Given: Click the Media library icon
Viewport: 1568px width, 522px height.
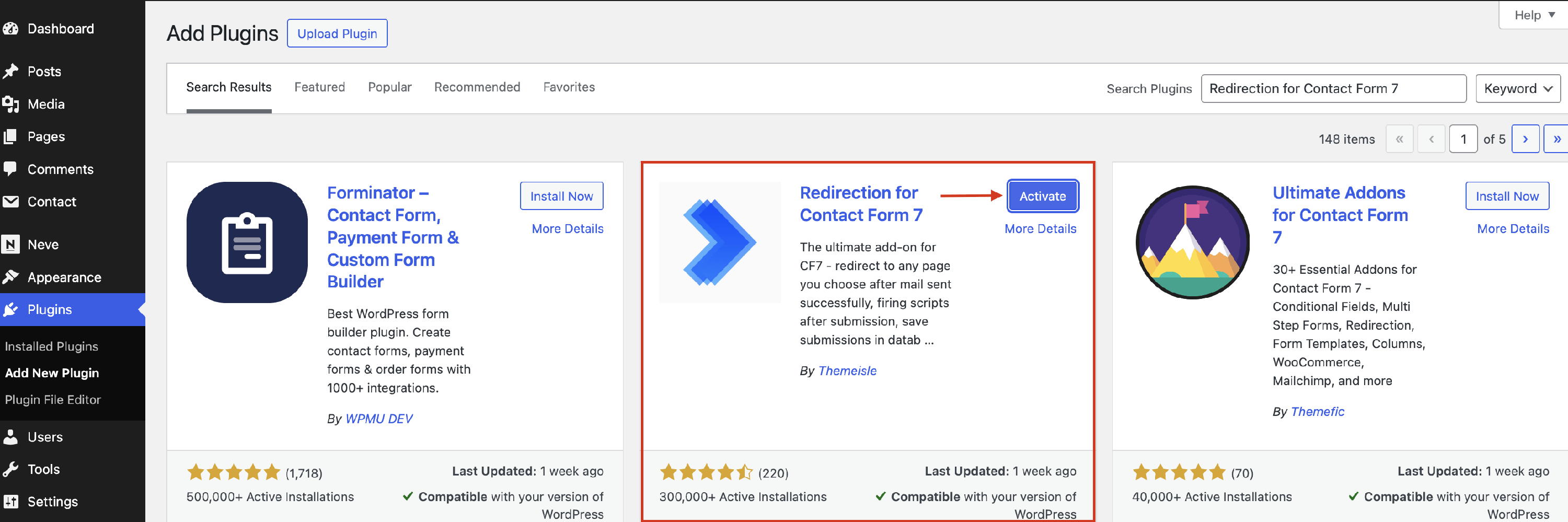Looking at the screenshot, I should (x=10, y=104).
